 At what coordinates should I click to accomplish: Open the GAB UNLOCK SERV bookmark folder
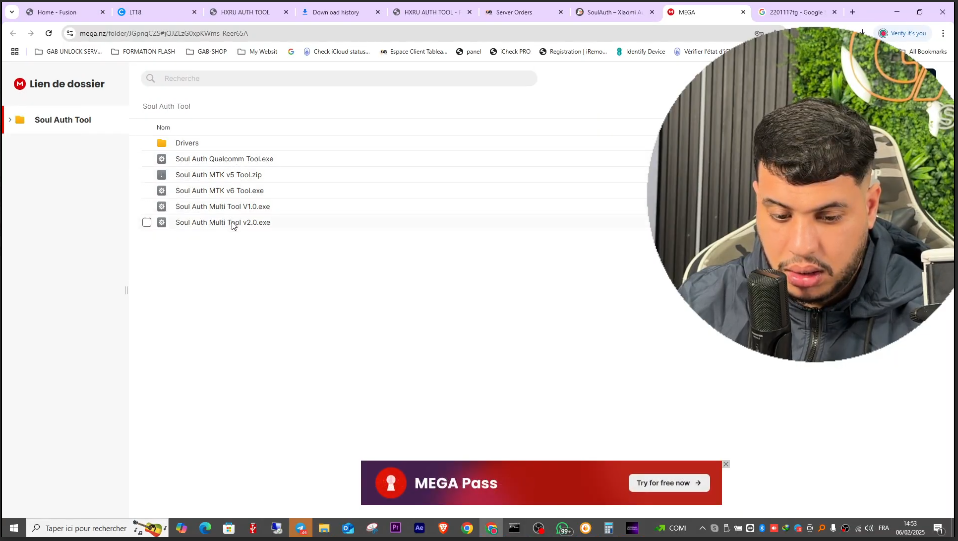point(67,52)
